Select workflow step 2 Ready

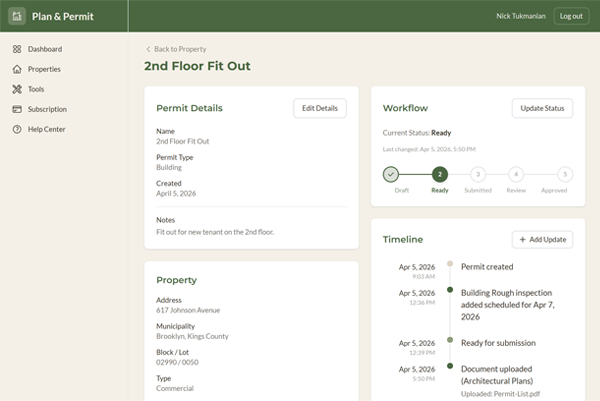pyautogui.click(x=440, y=174)
